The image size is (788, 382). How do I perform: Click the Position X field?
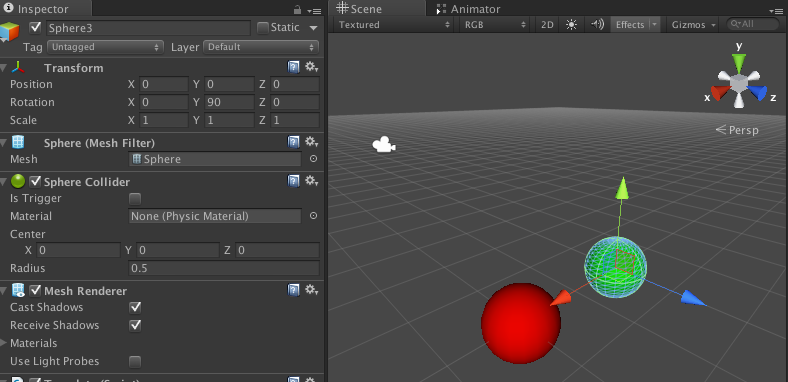pyautogui.click(x=164, y=84)
